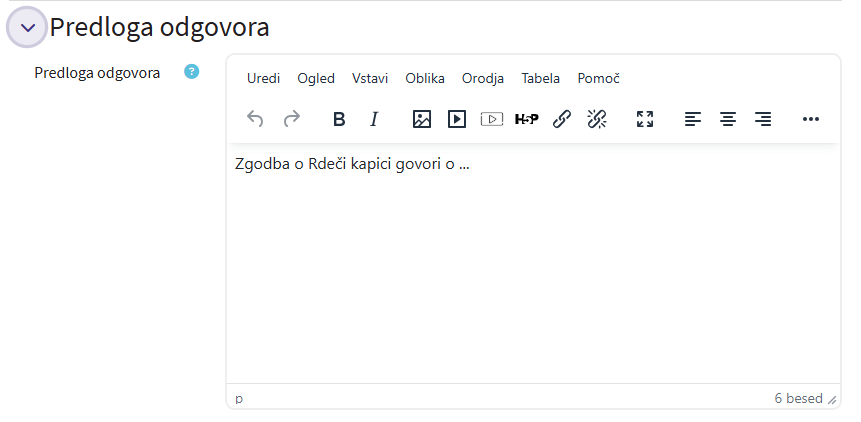Remove link with unlink icon
The image size is (861, 422).
597,119
